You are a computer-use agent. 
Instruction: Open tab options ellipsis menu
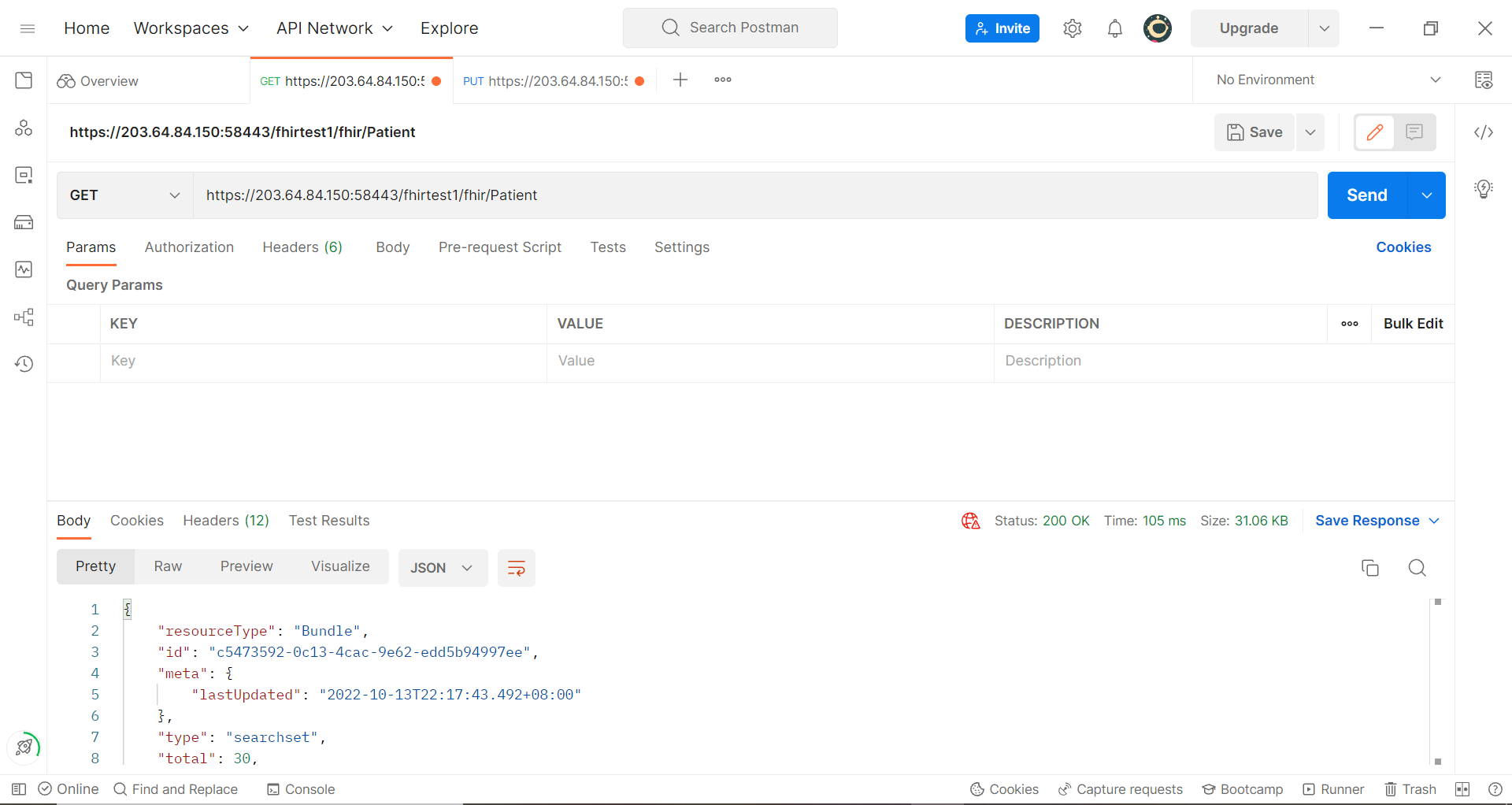(x=723, y=80)
